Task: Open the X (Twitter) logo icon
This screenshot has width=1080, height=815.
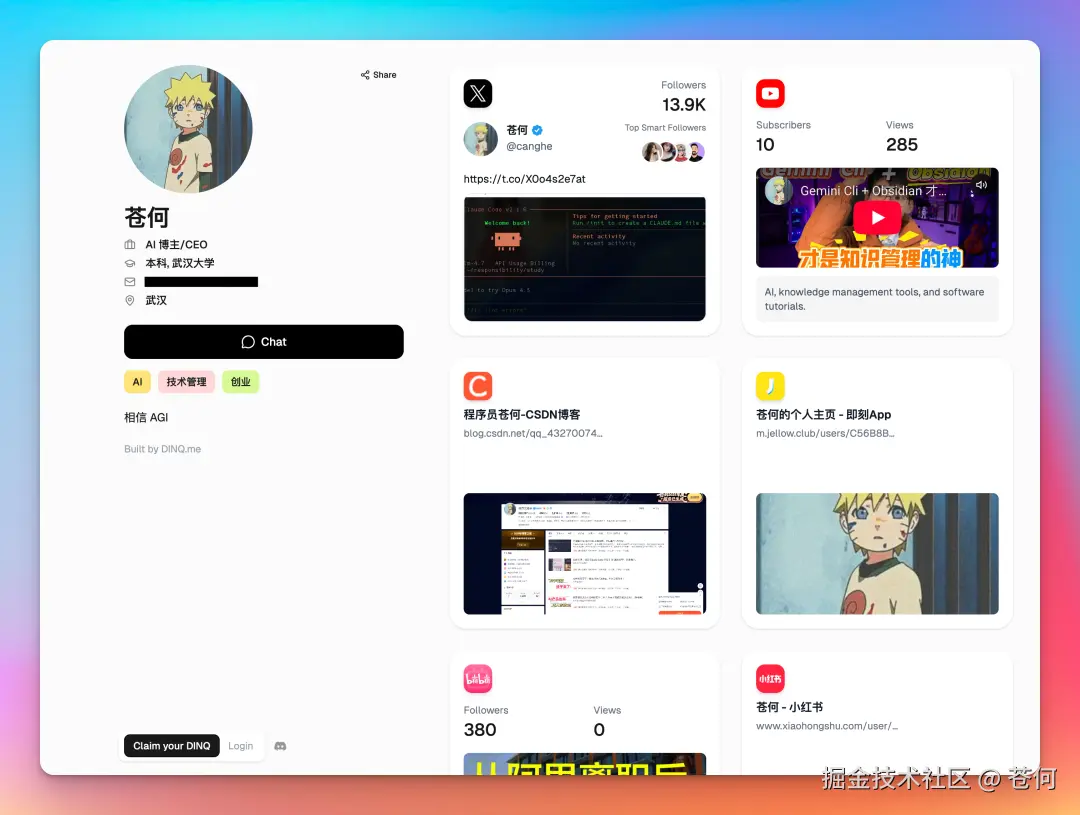Action: (478, 94)
